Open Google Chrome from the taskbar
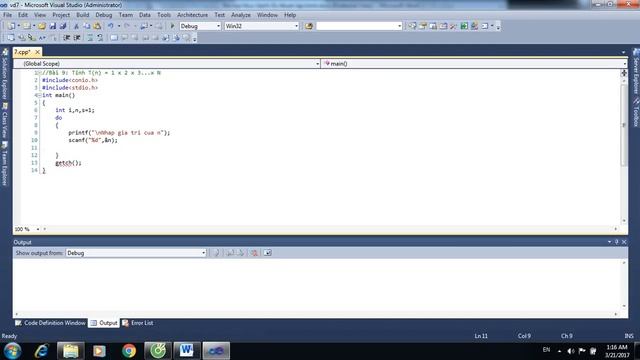640x360 pixels. 129,351
